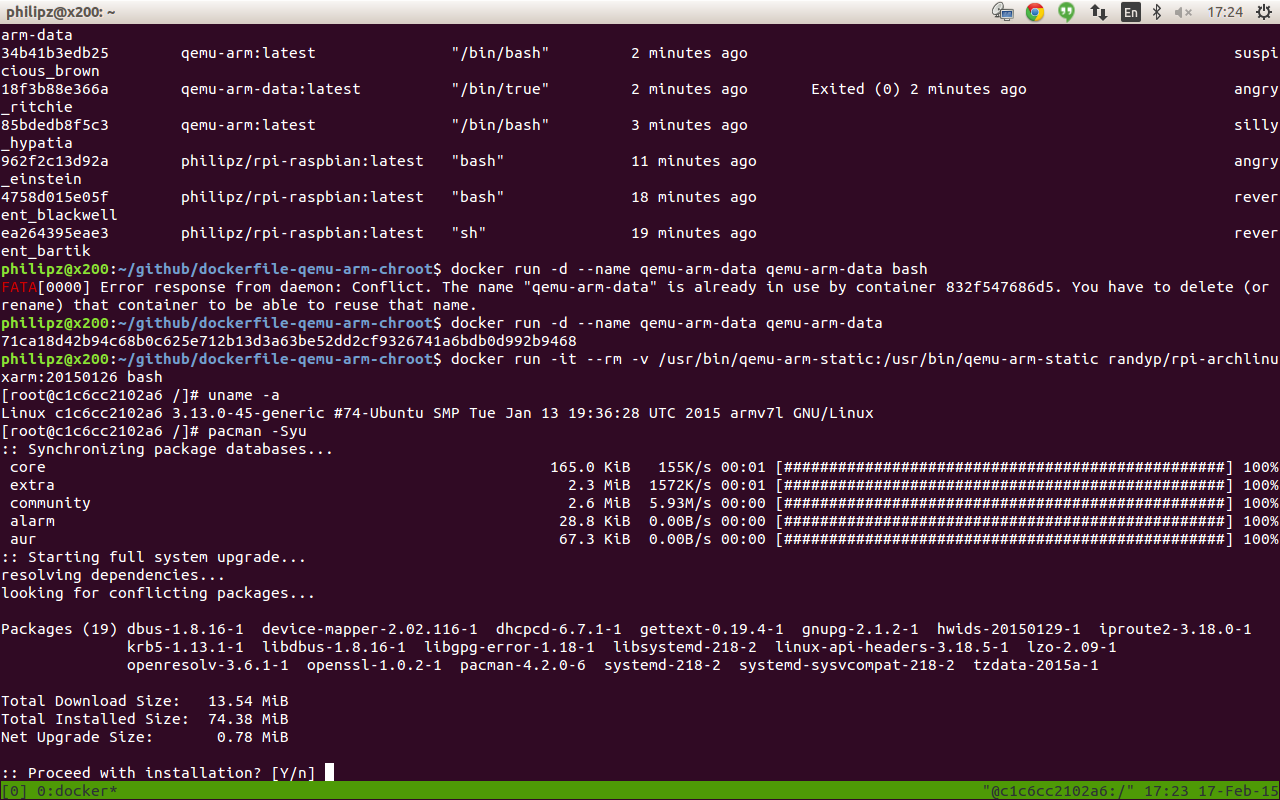Open the clock menu showing 17:24

click(1223, 12)
